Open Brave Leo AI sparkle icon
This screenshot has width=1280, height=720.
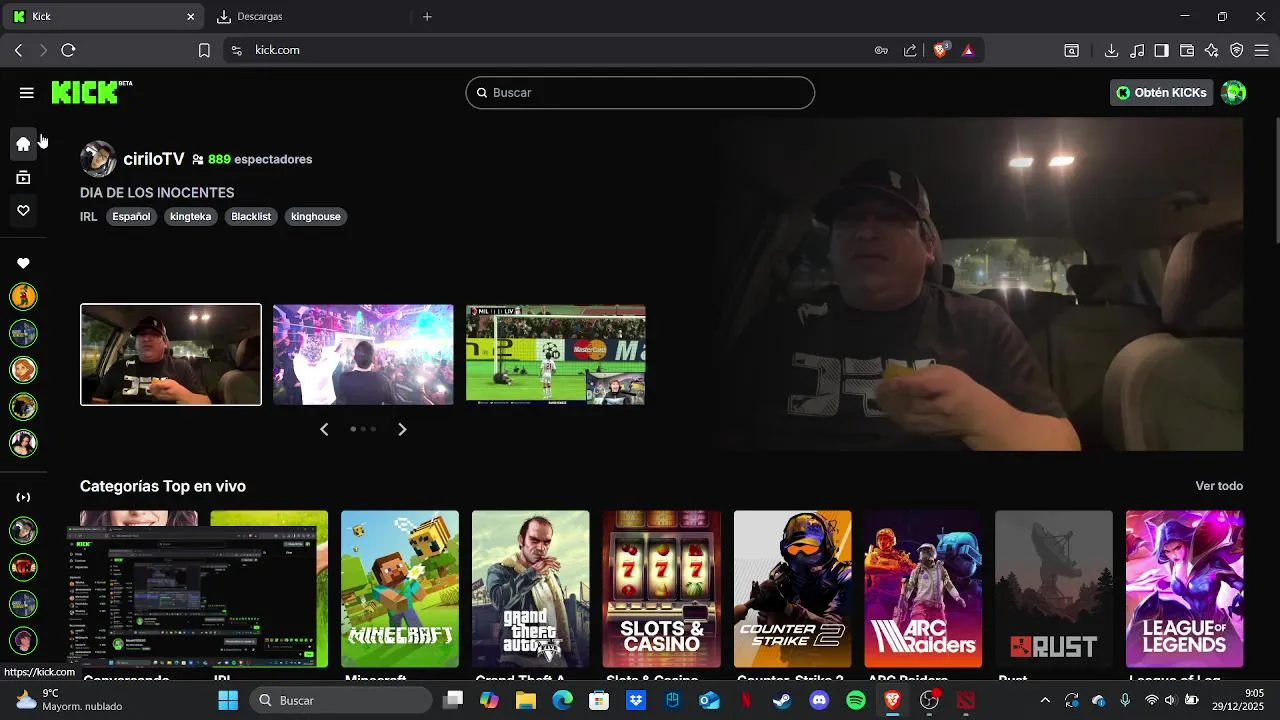tap(1212, 50)
